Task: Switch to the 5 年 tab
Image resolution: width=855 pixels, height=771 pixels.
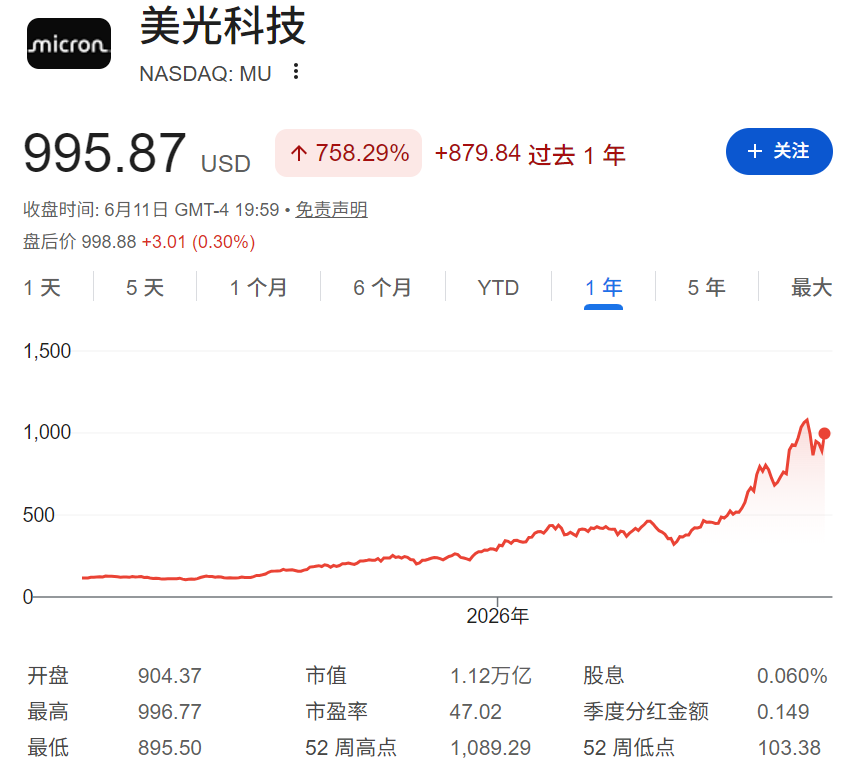Action: (x=706, y=287)
